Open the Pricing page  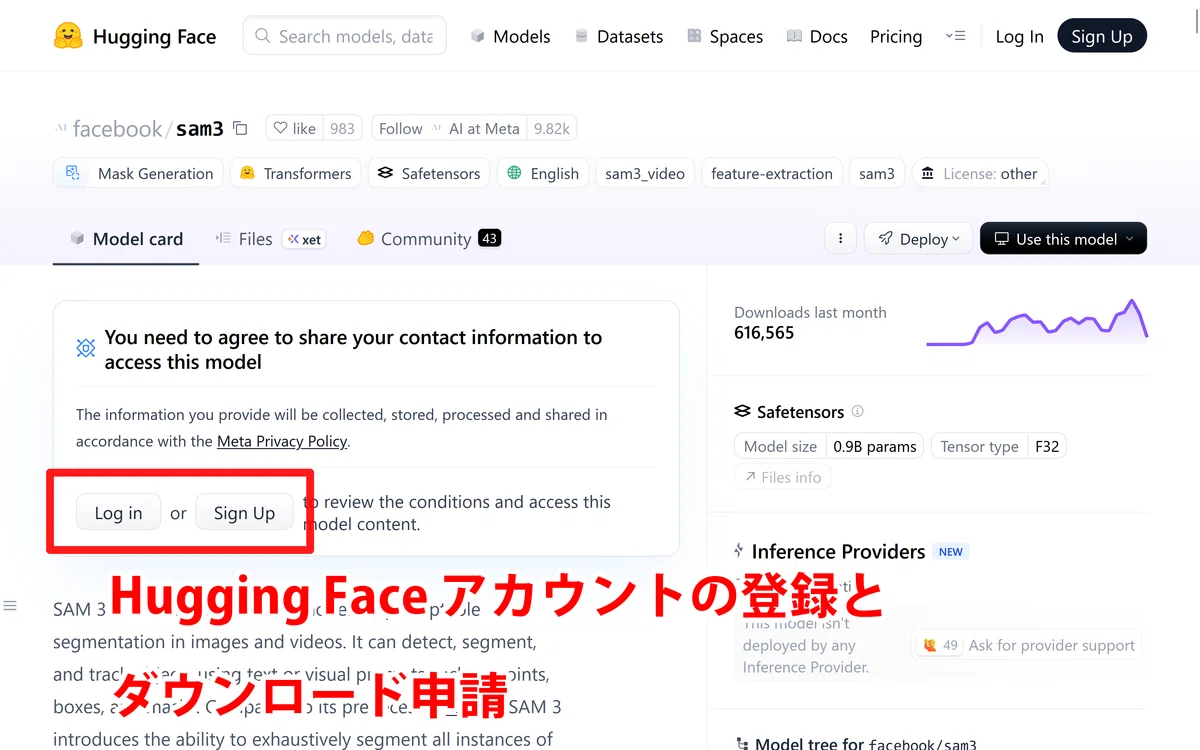tap(896, 36)
